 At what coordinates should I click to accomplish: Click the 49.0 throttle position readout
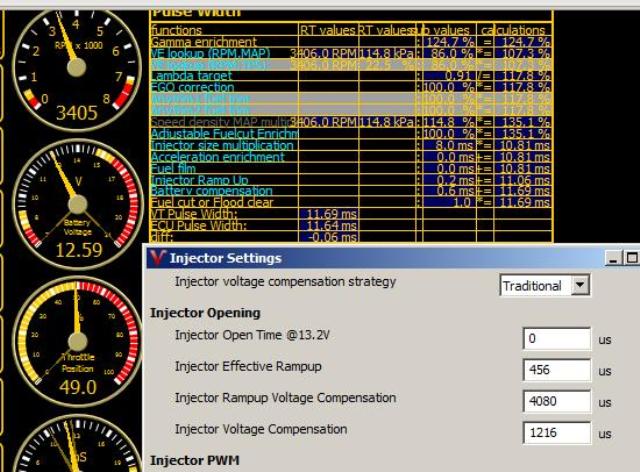tap(78, 387)
